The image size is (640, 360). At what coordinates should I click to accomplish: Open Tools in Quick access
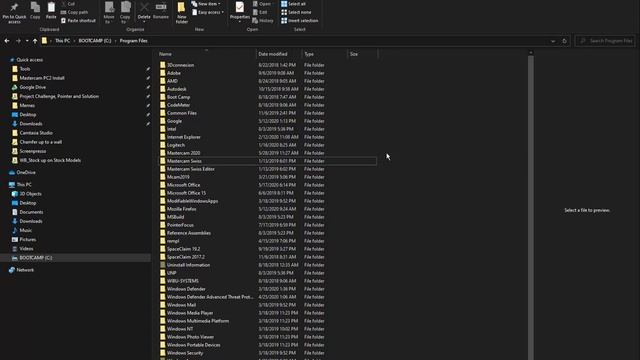[25, 69]
